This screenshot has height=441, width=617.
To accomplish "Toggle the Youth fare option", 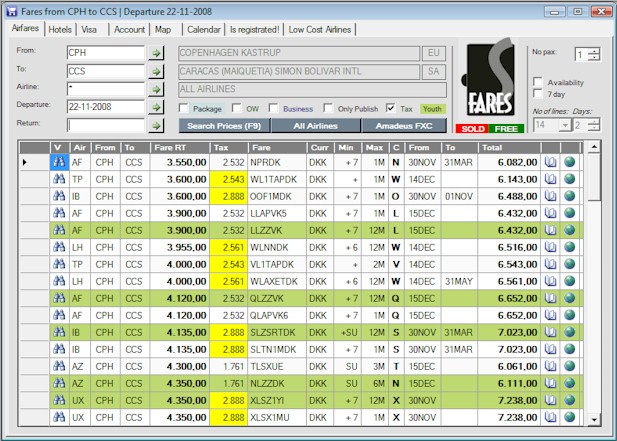I will (432, 109).
